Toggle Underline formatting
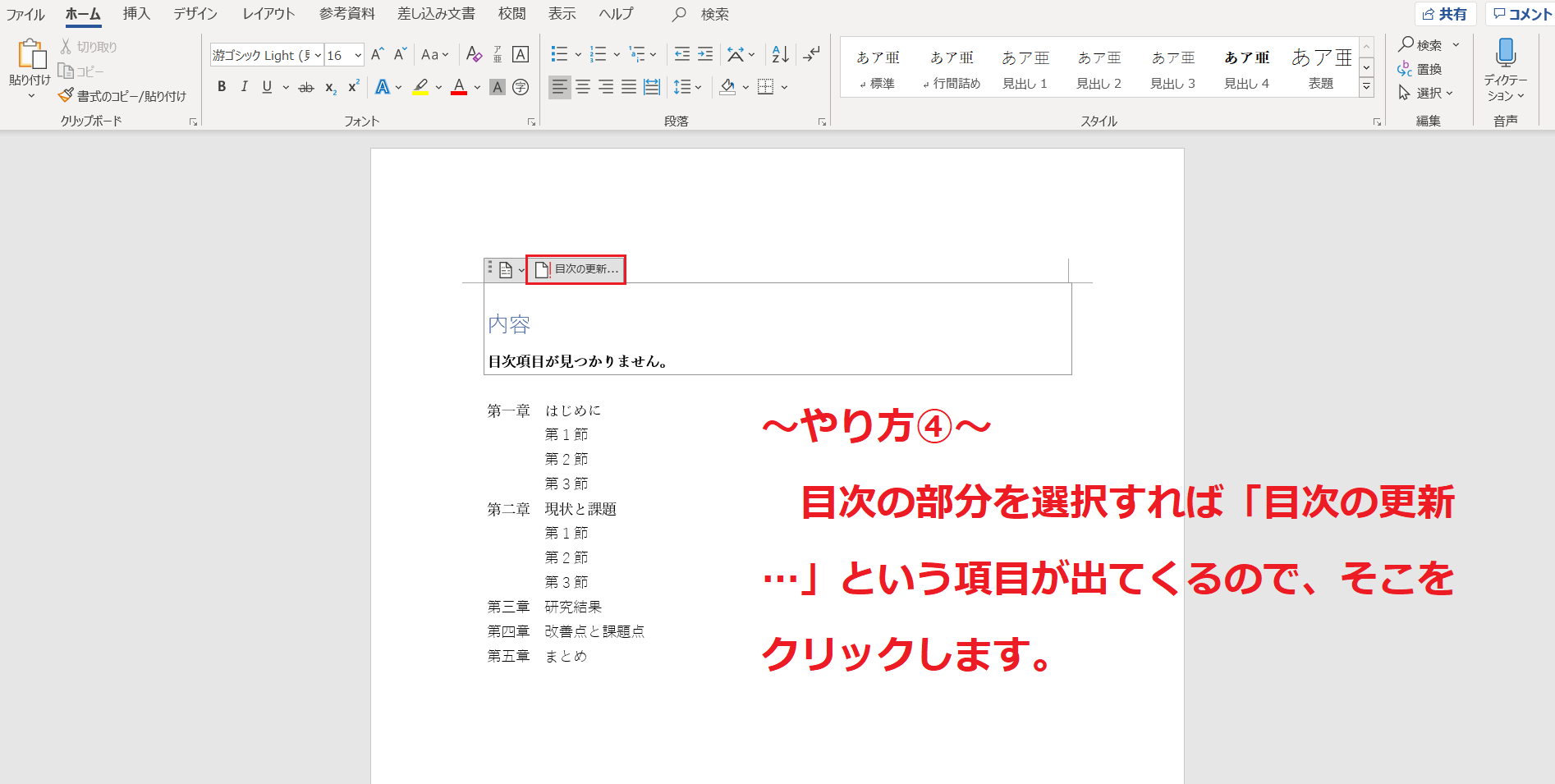Viewport: 1555px width, 784px height. (267, 87)
